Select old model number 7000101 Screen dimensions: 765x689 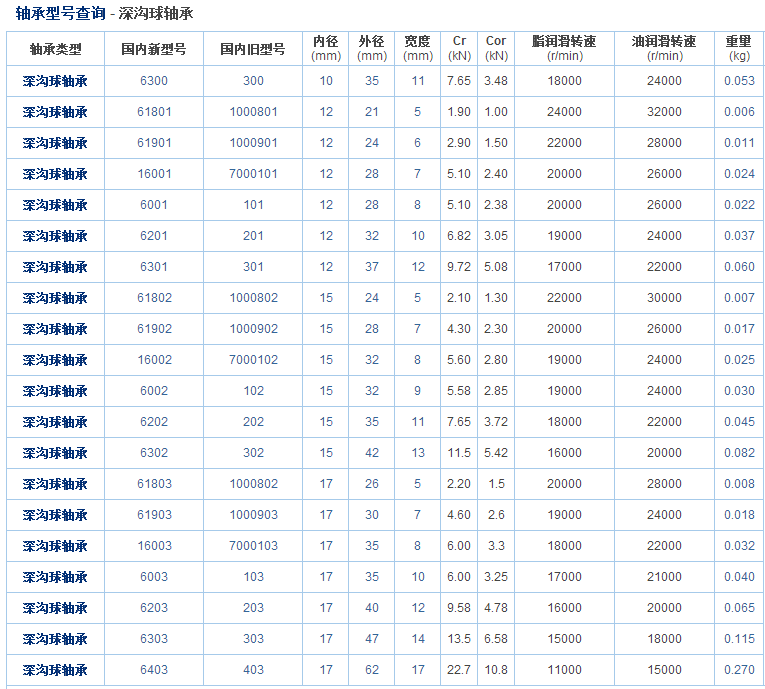253,174
